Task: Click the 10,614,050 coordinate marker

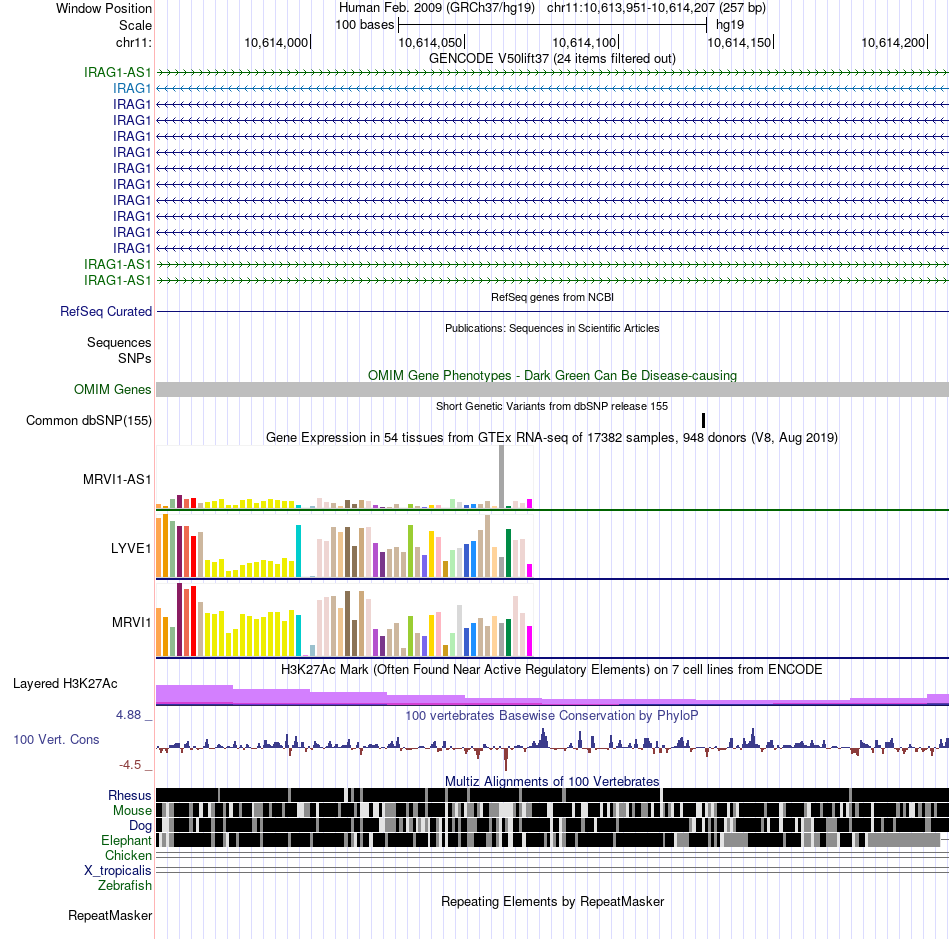Action: pyautogui.click(x=430, y=42)
